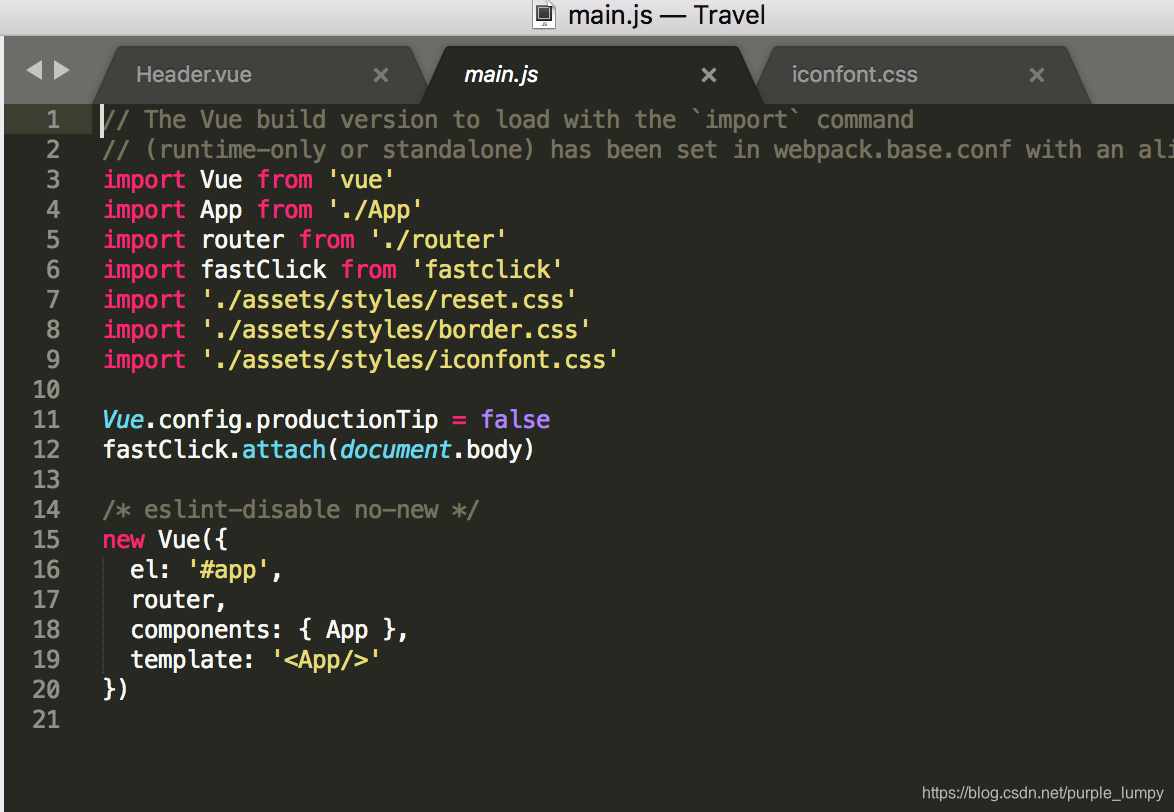Click 'router,' on line 17
The image size is (1174, 812).
click(178, 600)
